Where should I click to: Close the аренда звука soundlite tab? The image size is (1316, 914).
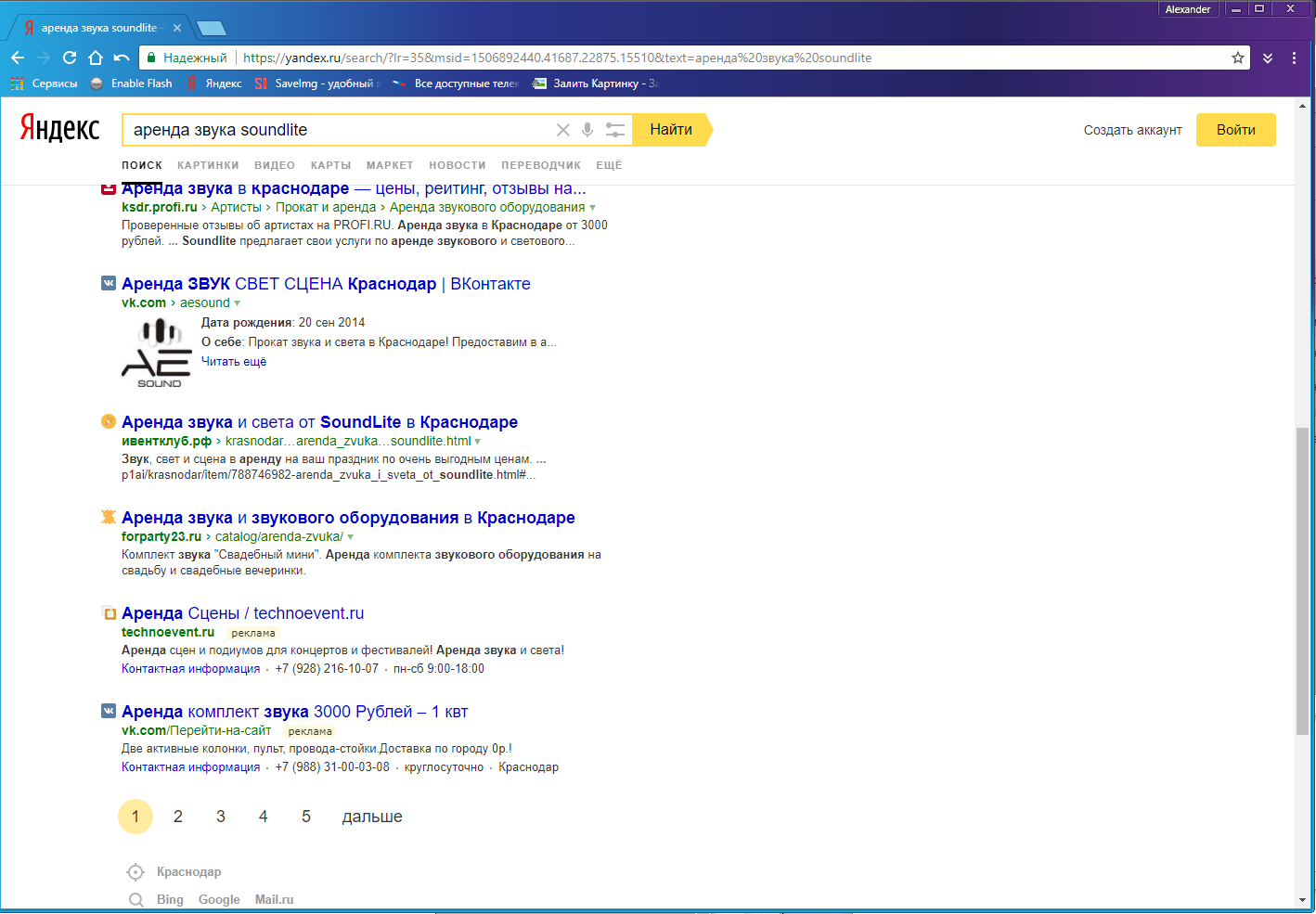tap(176, 28)
